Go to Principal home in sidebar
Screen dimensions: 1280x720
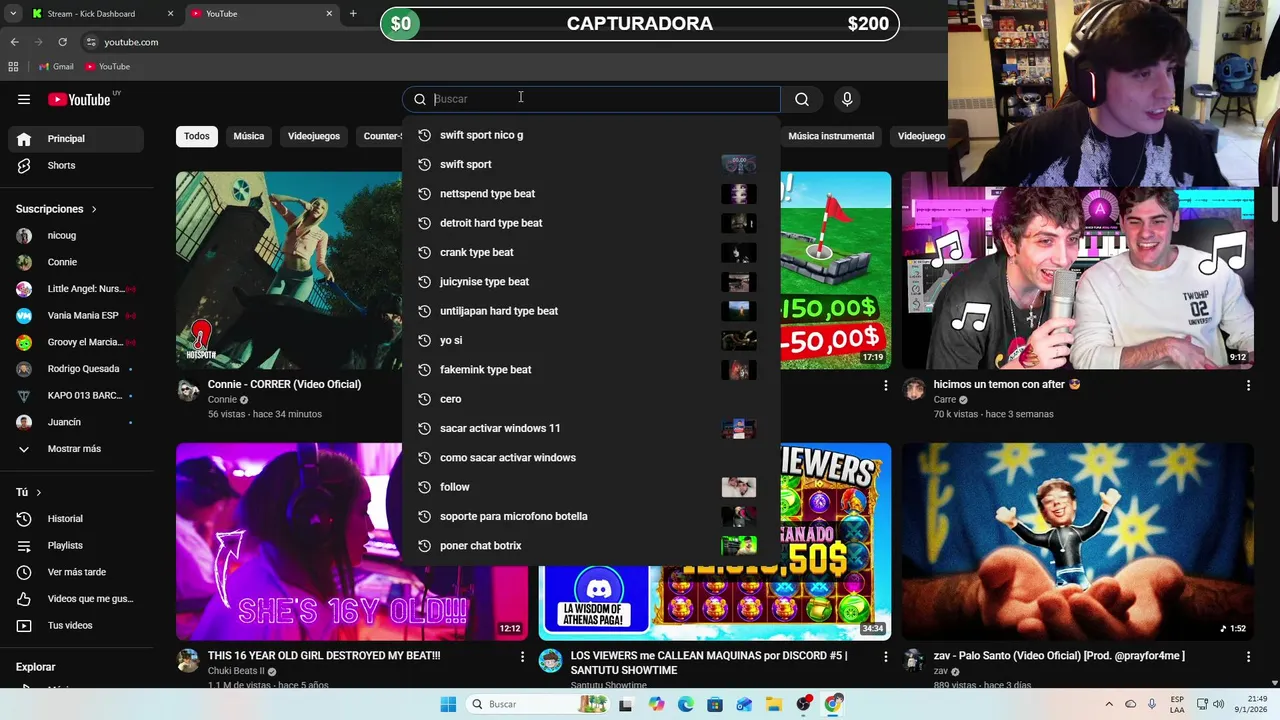pos(76,139)
